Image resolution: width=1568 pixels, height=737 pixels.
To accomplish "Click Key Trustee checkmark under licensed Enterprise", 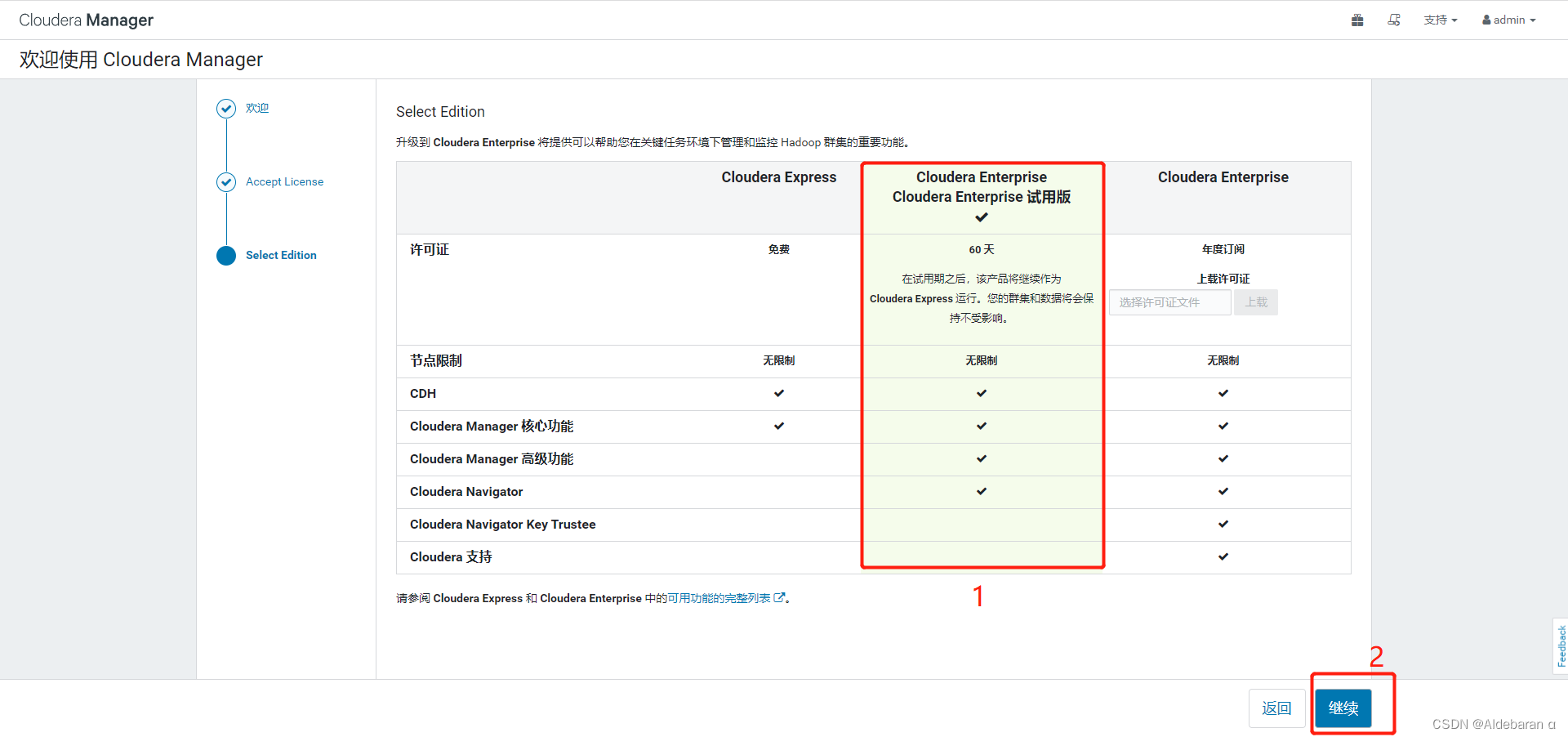I will point(1223,524).
